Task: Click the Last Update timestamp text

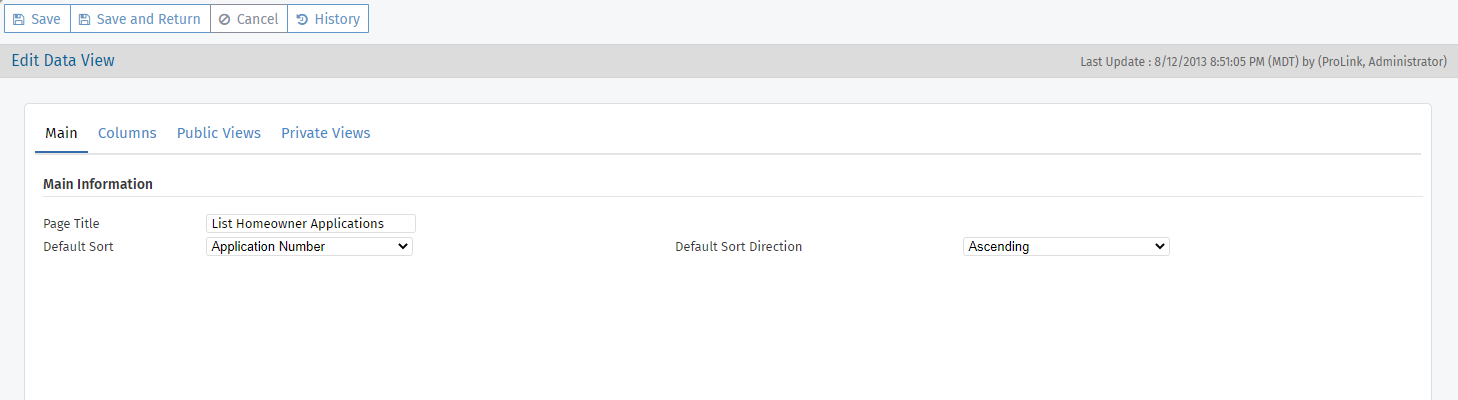Action: point(1263,62)
